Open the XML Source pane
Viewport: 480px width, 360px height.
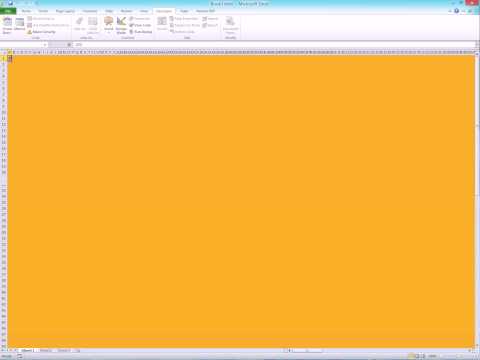pyautogui.click(x=162, y=25)
